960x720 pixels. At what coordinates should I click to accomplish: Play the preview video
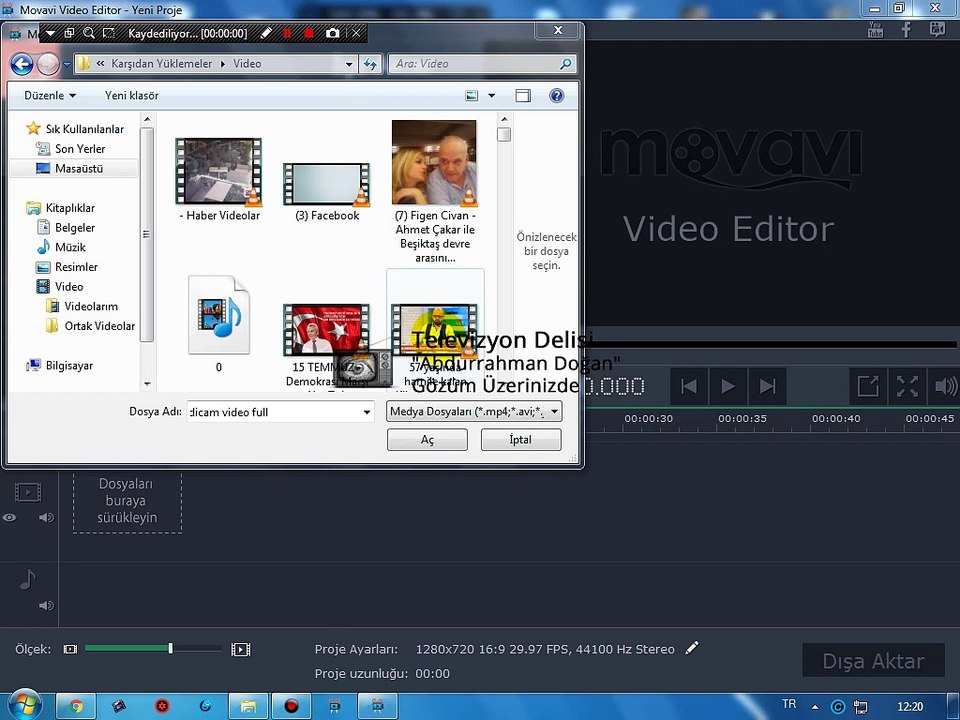728,386
